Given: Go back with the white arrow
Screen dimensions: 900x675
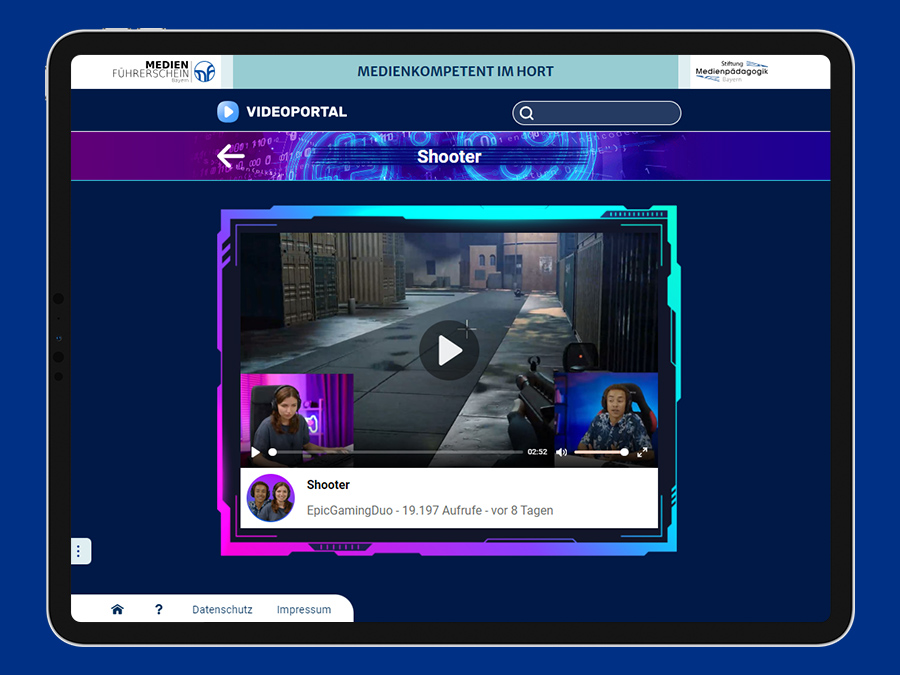Looking at the screenshot, I should pos(231,156).
